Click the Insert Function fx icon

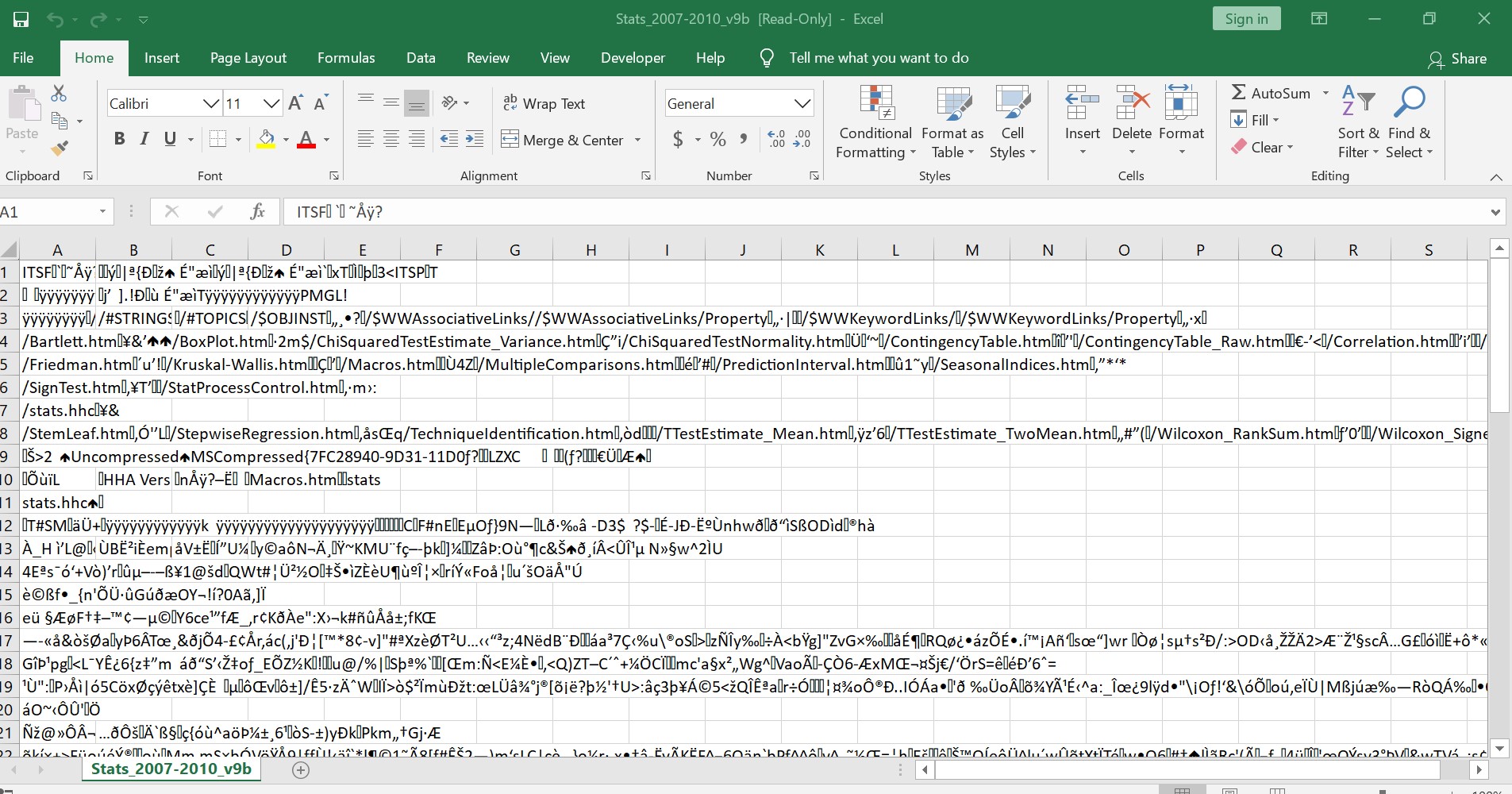point(257,211)
